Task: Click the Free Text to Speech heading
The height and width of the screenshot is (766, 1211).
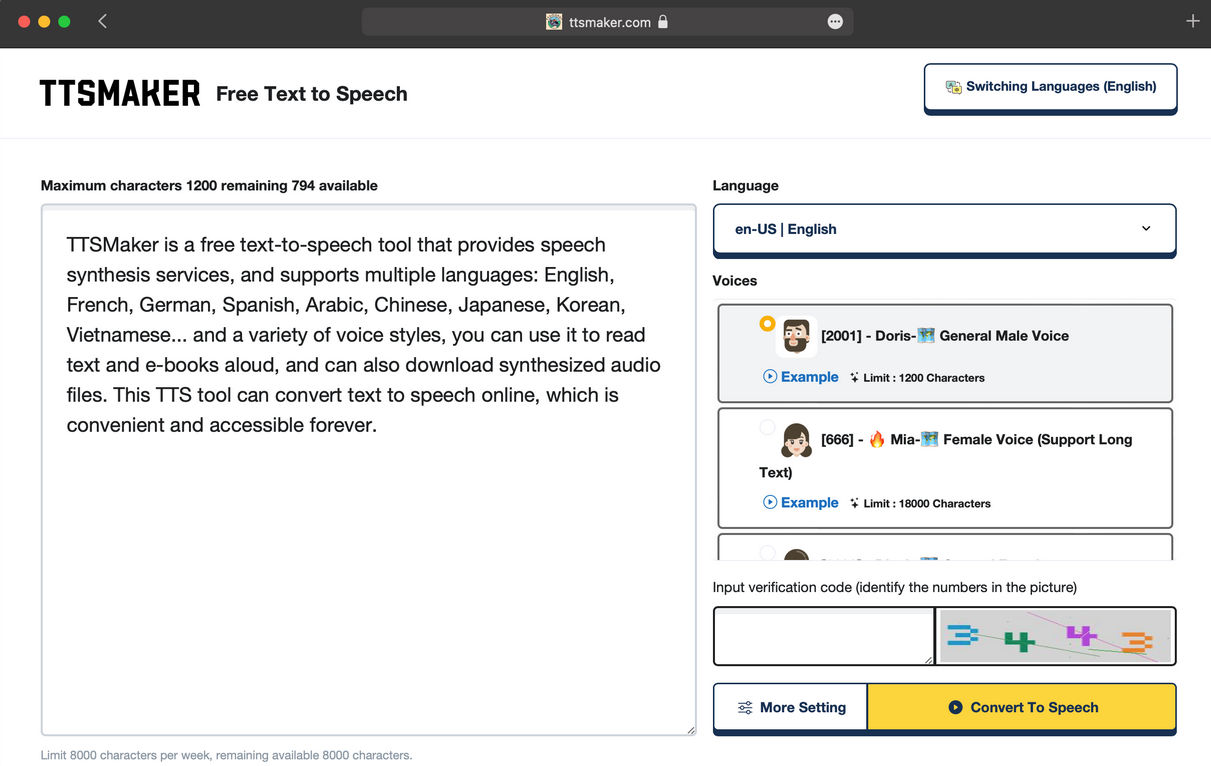Action: [x=312, y=94]
